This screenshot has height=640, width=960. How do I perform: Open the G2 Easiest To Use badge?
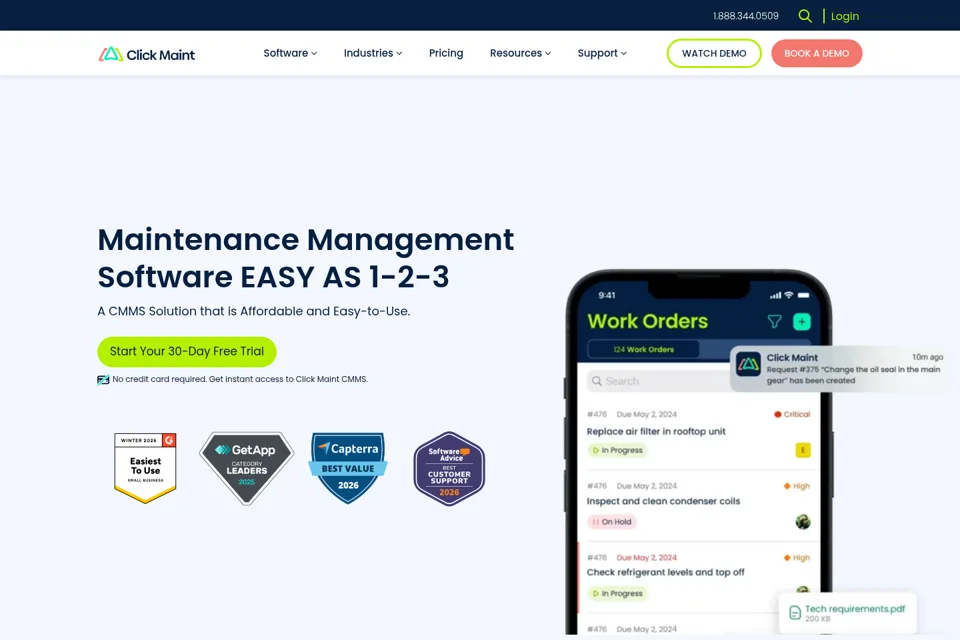click(x=145, y=468)
